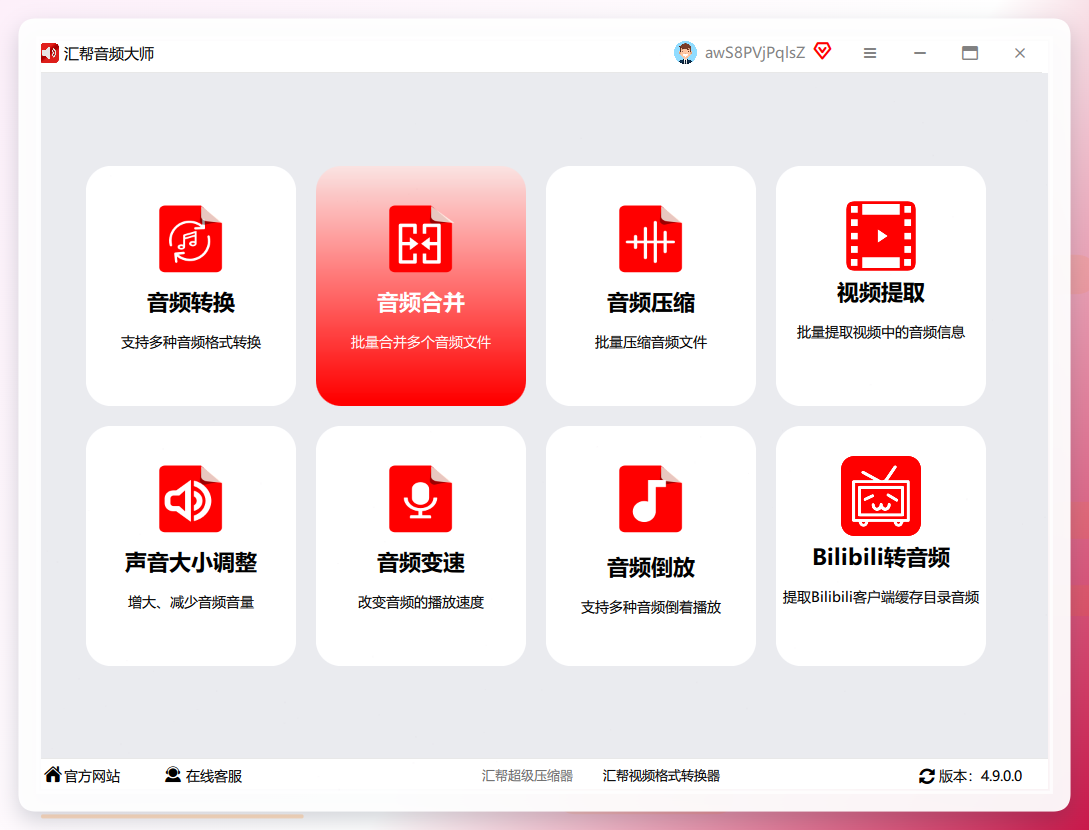
Task: Click the 音频合并 title text
Action: 421,303
